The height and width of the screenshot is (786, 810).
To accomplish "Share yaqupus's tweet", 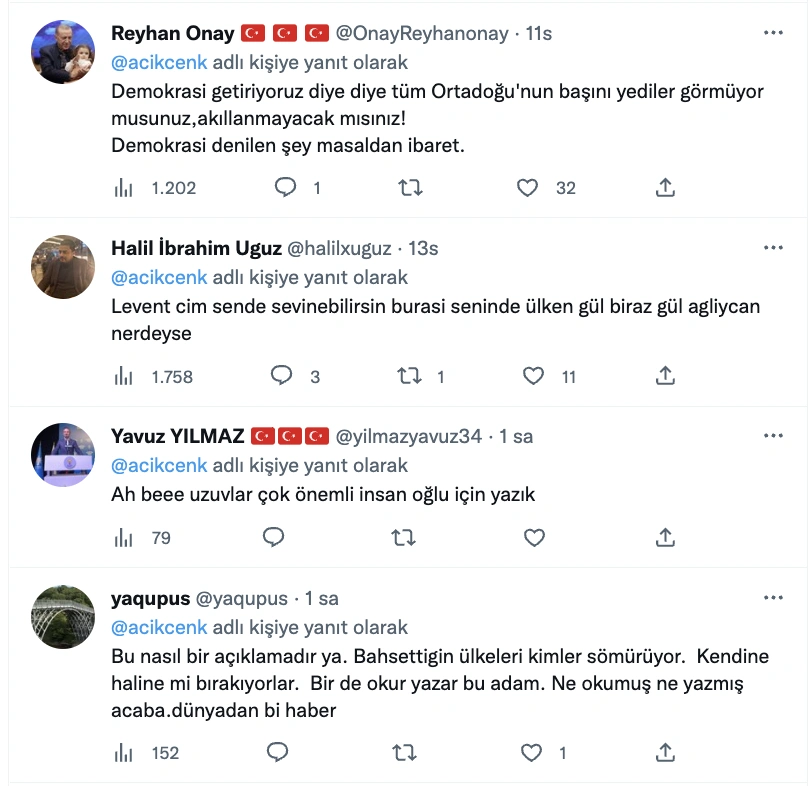I will (664, 753).
